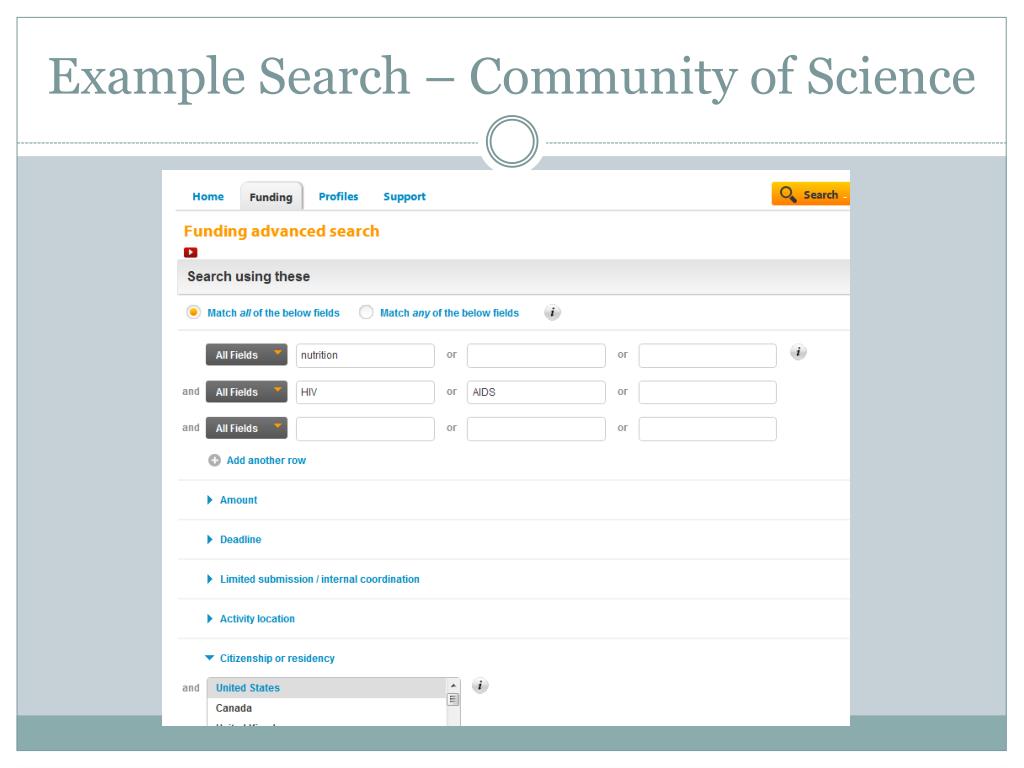Click the info icon next to first search row
Viewport: 1024px width, 768px height.
[x=798, y=352]
